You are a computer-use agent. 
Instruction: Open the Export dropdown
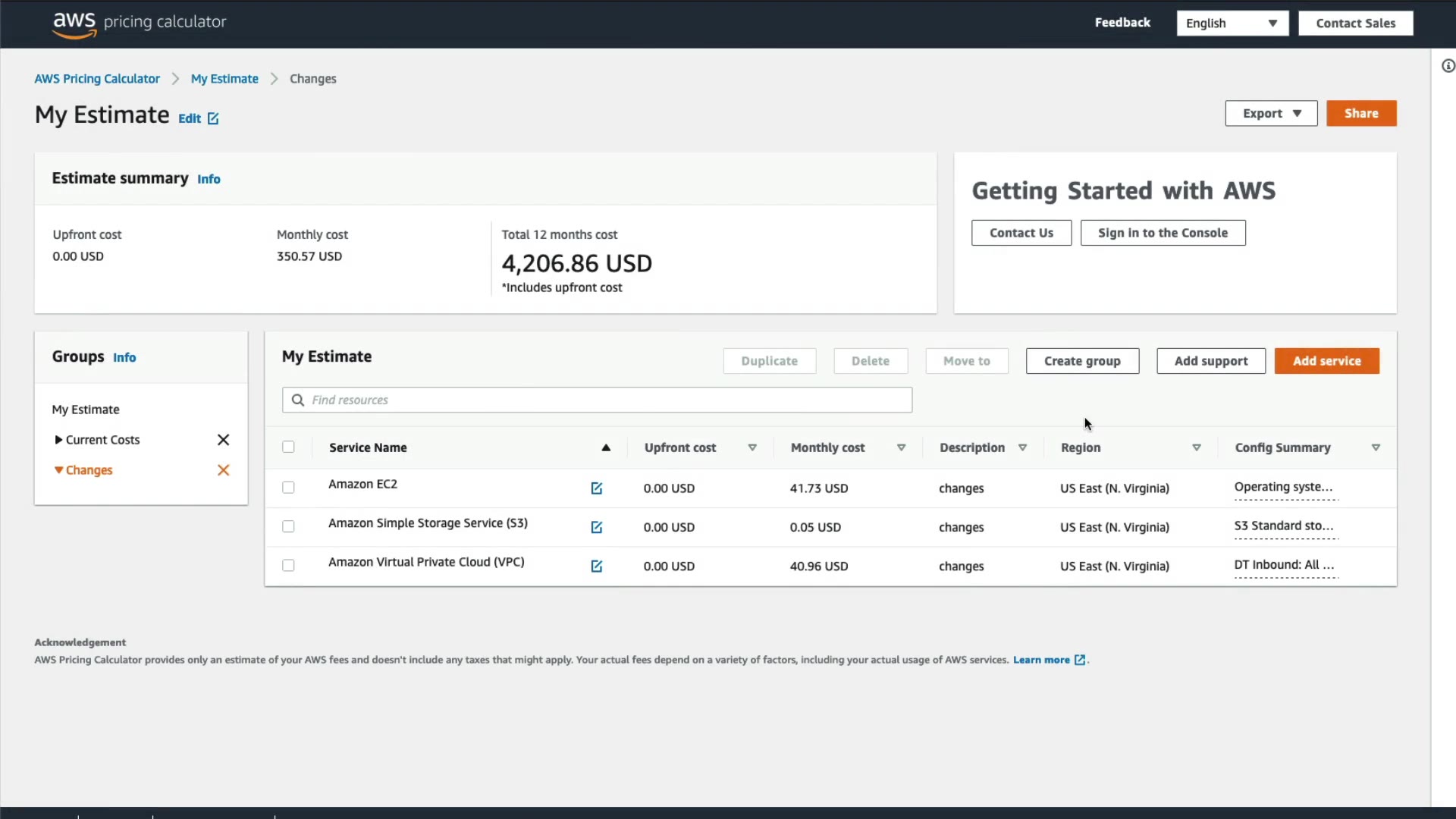click(1271, 113)
